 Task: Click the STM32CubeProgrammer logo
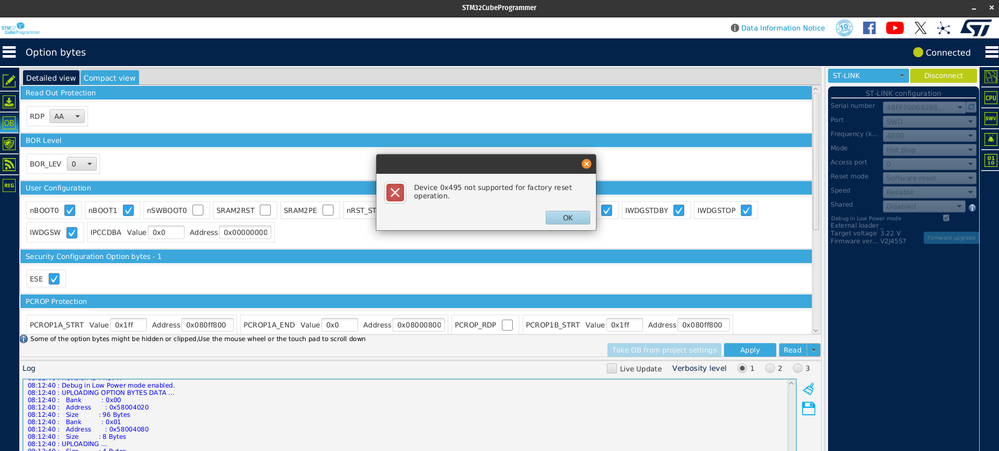[20, 28]
